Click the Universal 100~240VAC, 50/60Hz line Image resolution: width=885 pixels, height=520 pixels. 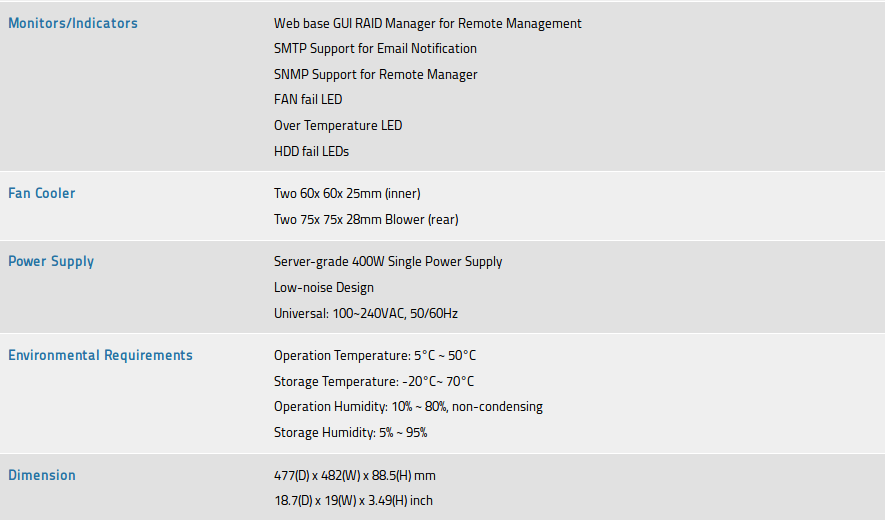[366, 314]
